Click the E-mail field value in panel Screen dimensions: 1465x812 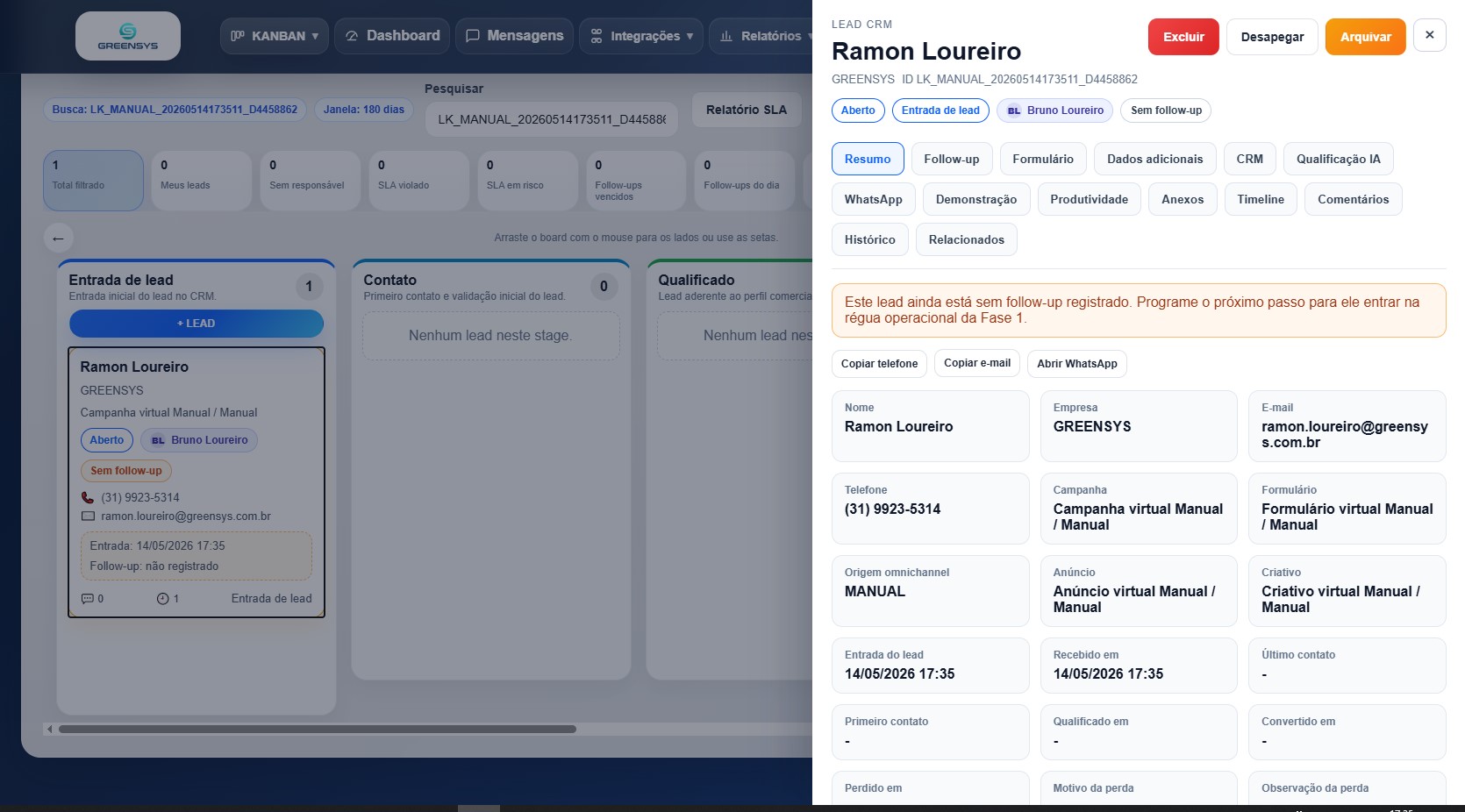click(1345, 434)
